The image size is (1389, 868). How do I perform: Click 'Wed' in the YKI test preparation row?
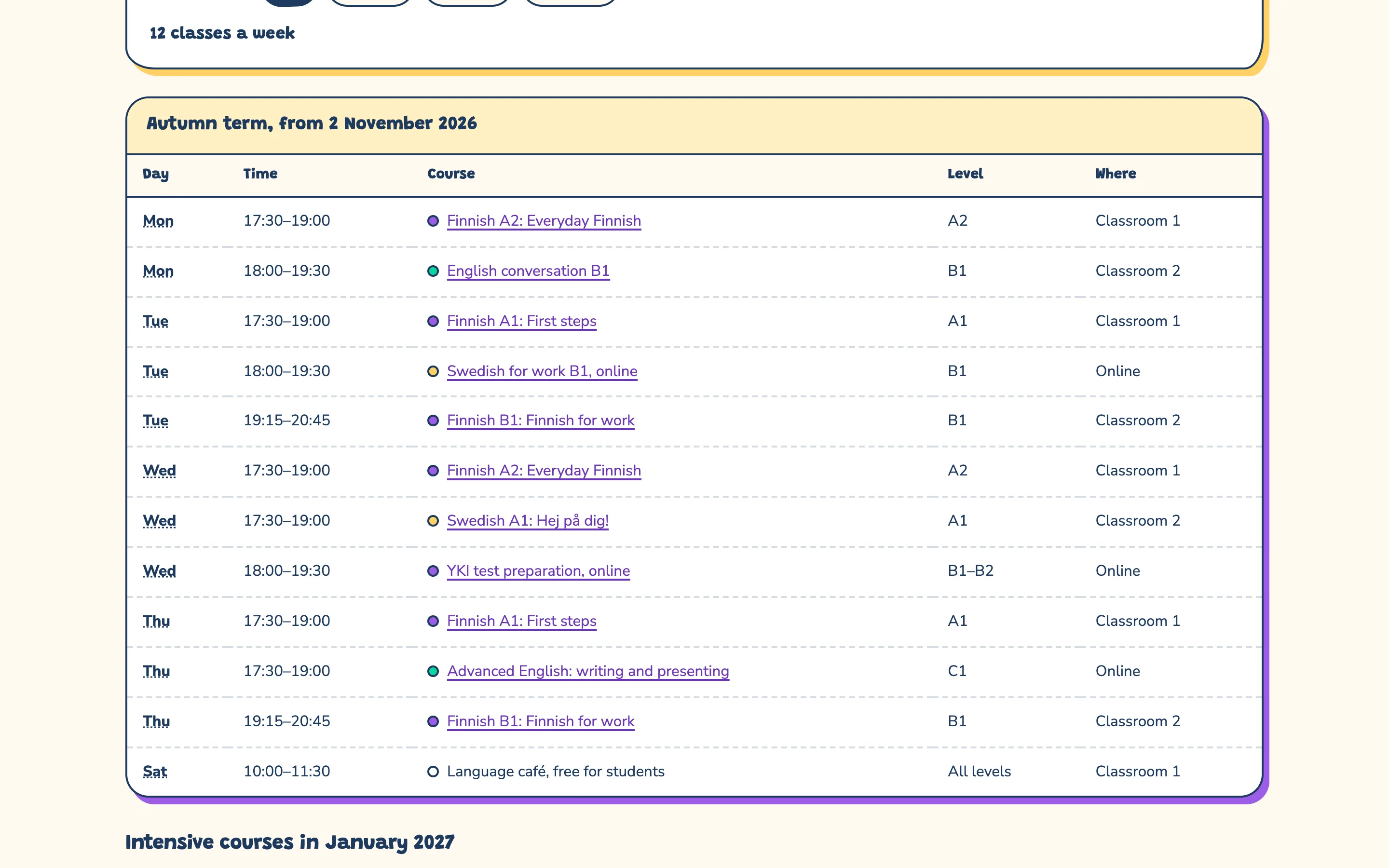coord(159,570)
